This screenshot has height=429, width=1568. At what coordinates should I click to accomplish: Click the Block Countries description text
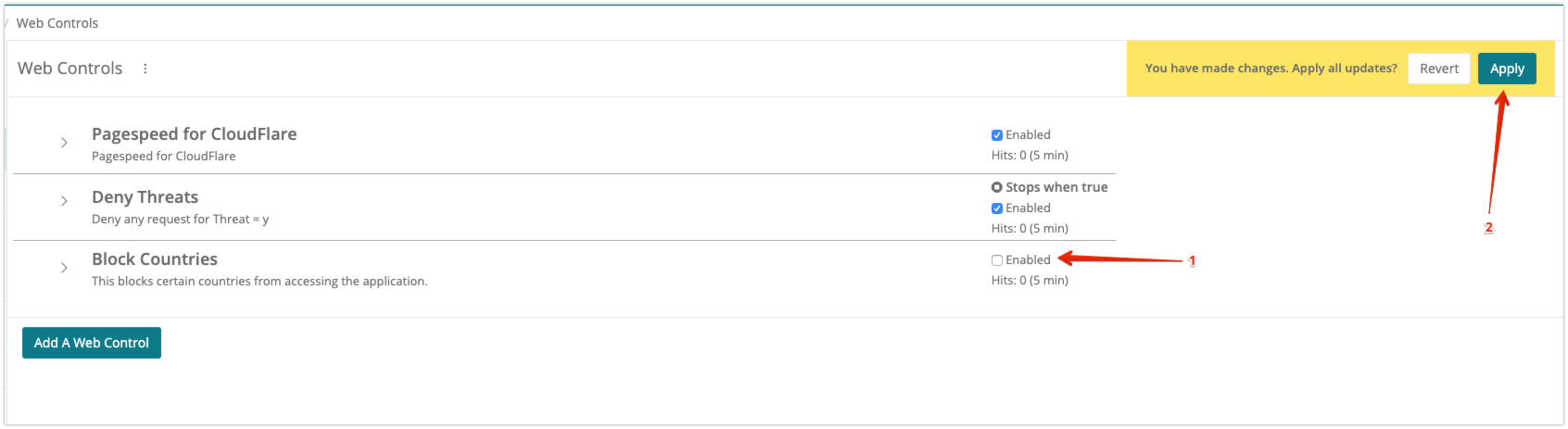[x=259, y=282]
